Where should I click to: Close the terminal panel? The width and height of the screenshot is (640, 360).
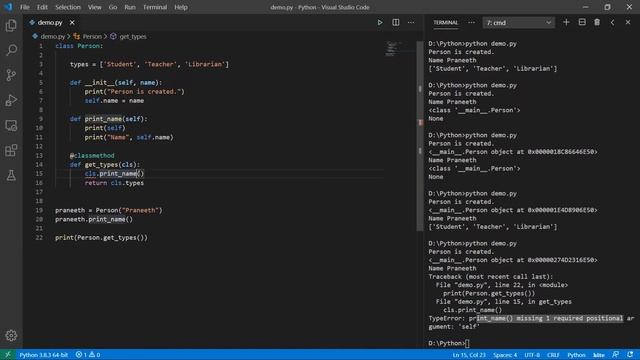[x=628, y=22]
